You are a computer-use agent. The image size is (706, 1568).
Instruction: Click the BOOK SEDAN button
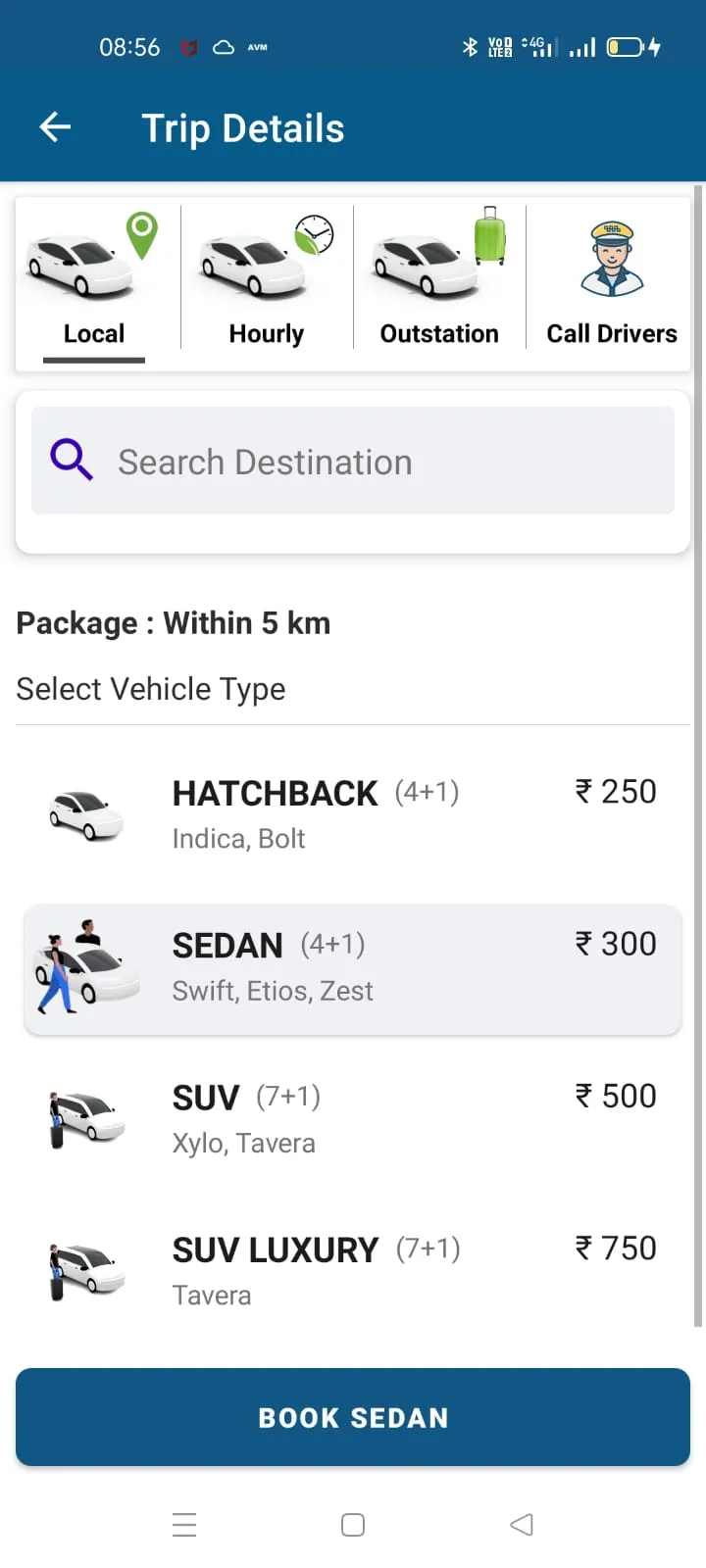(x=353, y=1417)
